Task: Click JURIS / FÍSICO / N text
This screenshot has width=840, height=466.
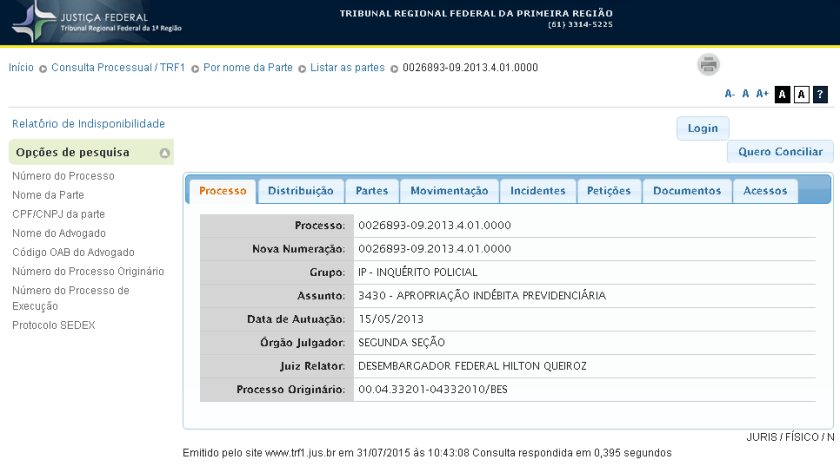Action: (x=790, y=438)
